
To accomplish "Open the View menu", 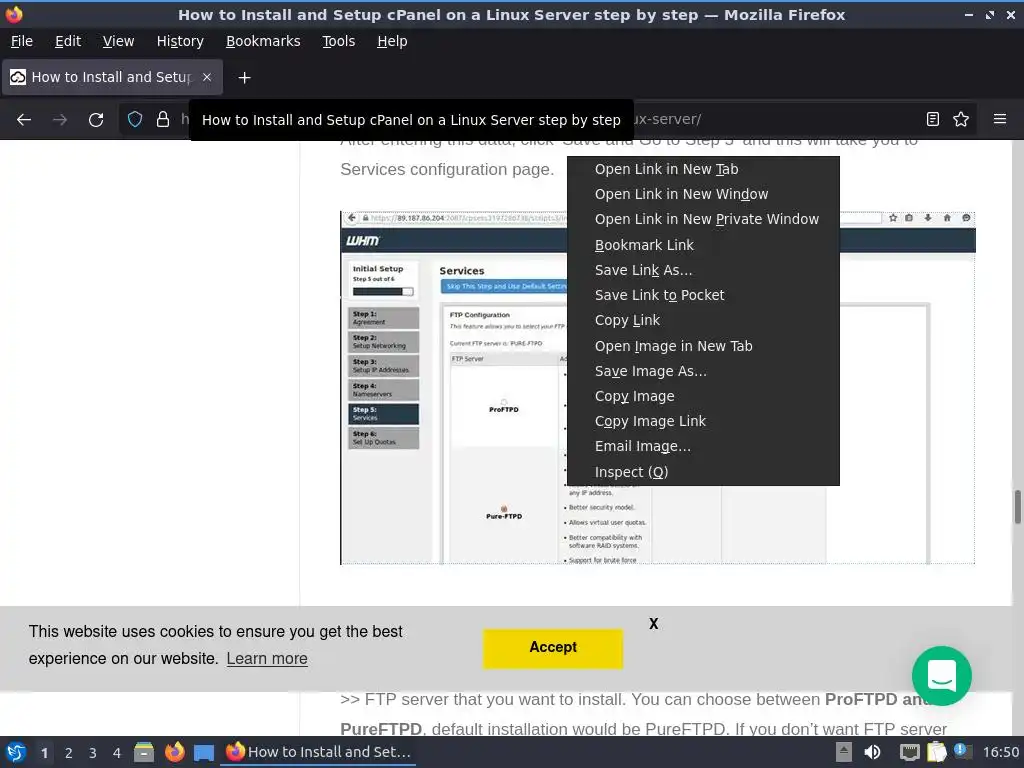I will pos(118,41).
